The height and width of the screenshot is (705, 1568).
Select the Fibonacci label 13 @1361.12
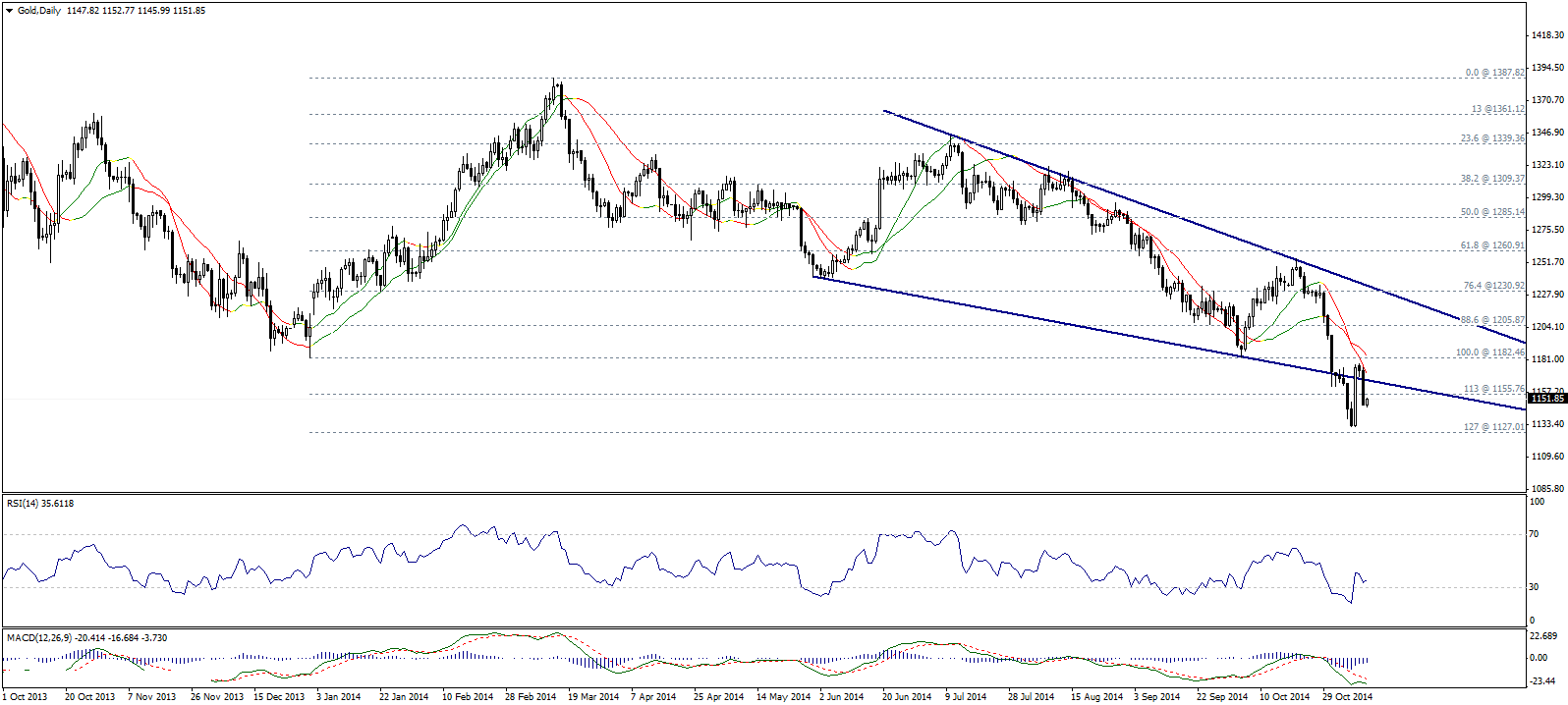tap(1498, 109)
